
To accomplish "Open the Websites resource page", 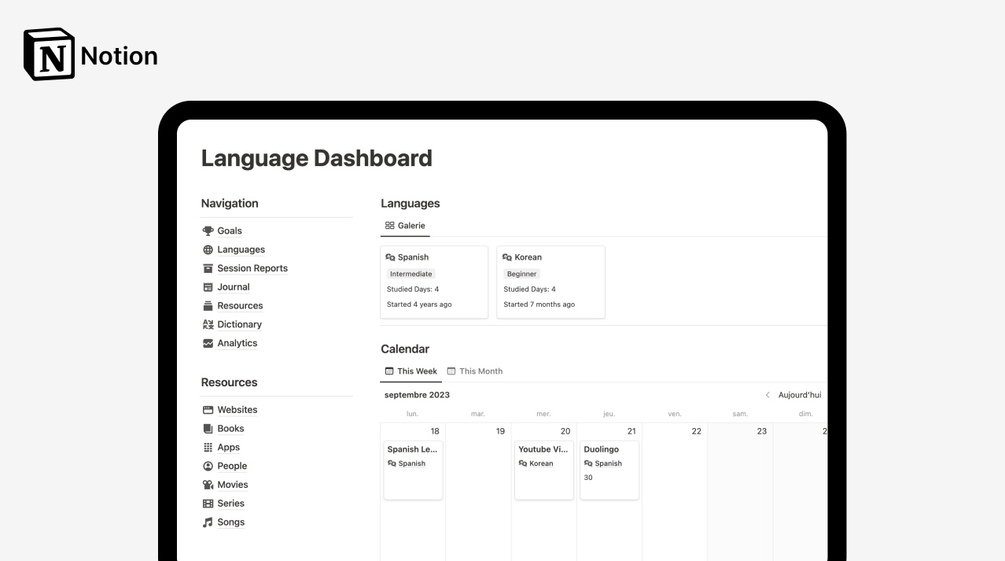I will pyautogui.click(x=237, y=410).
